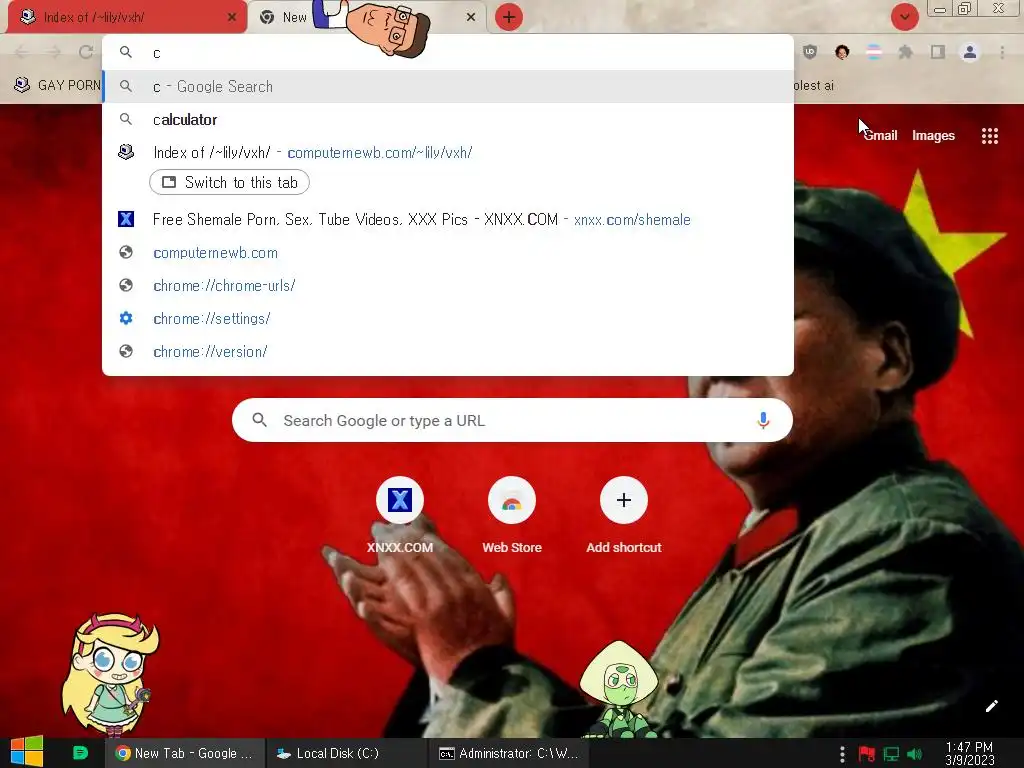Click the Customize Chrome pencil icon

coord(991,706)
